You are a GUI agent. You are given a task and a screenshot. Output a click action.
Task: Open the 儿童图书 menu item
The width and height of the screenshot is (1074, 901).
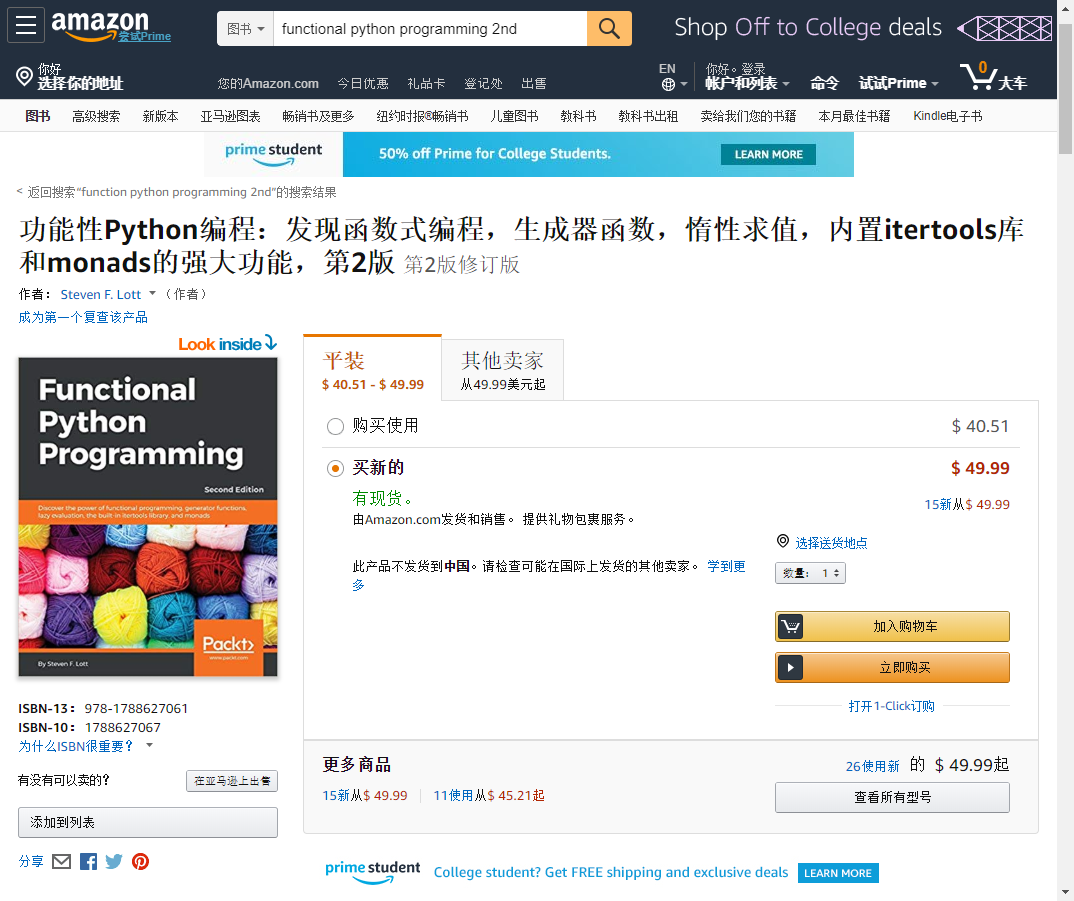[x=514, y=116]
